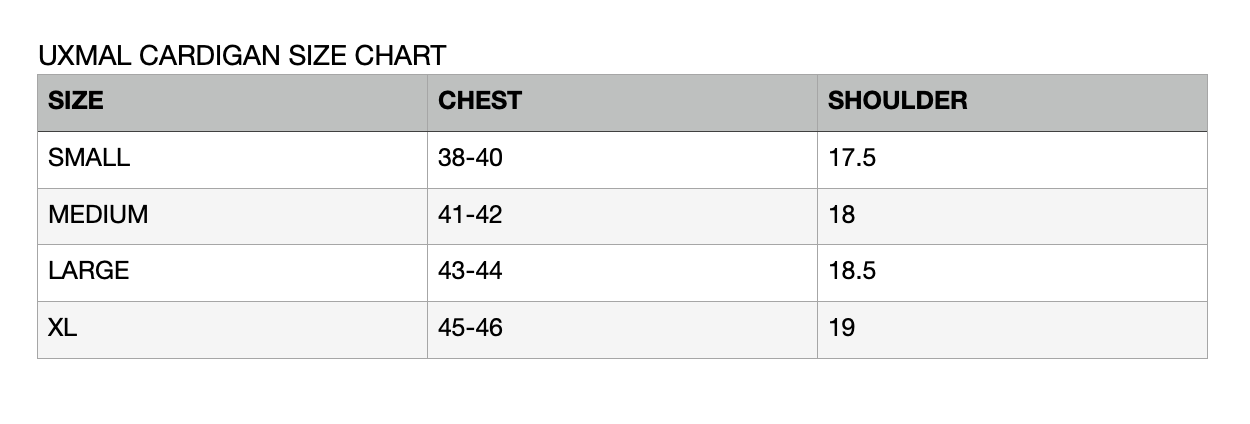Select the 38-40 chest measurement
1250x424 pixels.
pos(470,158)
